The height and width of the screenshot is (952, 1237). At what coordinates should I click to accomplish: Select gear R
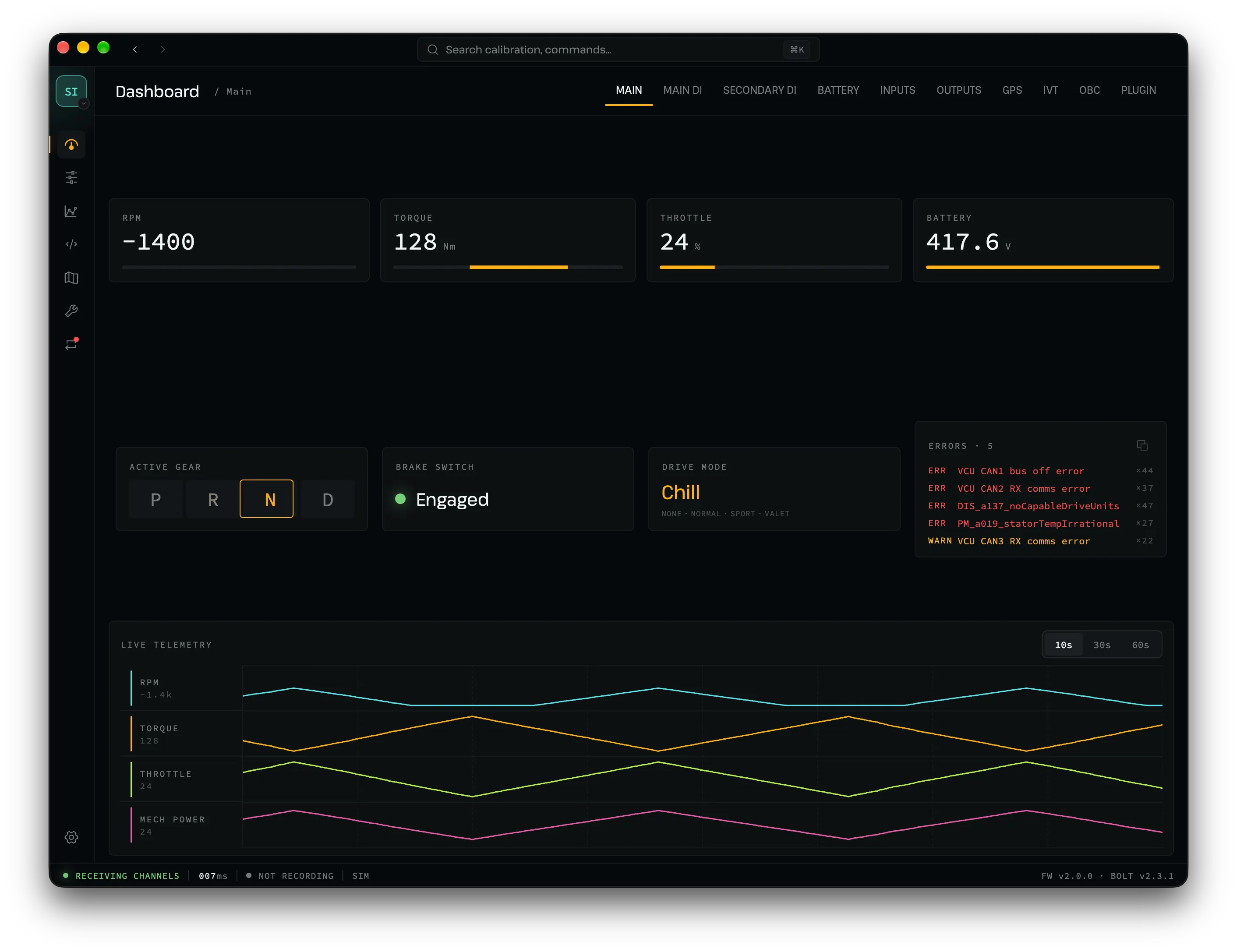pos(213,499)
